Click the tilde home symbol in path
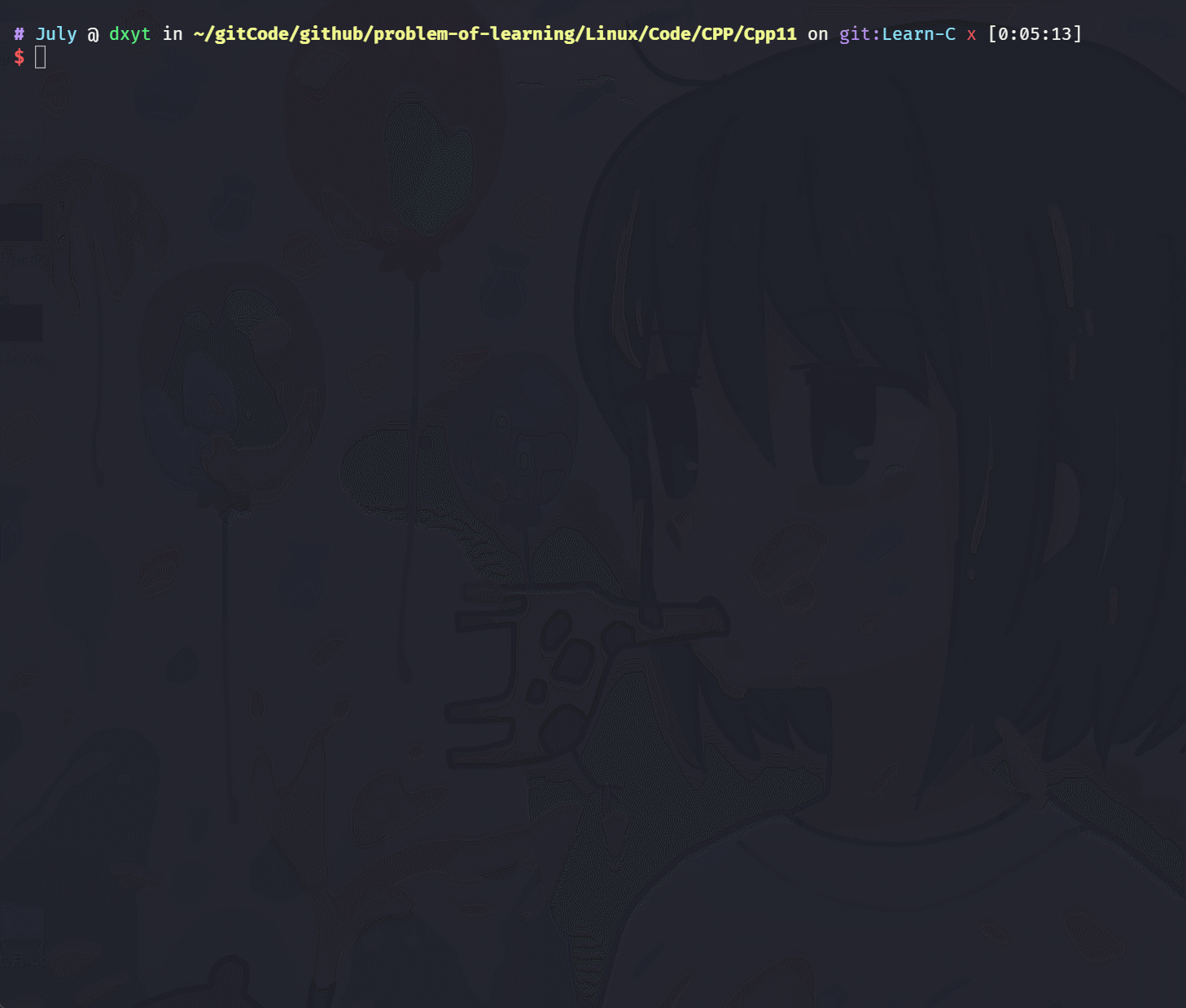Screen dimensions: 1186x1008 point(199,34)
